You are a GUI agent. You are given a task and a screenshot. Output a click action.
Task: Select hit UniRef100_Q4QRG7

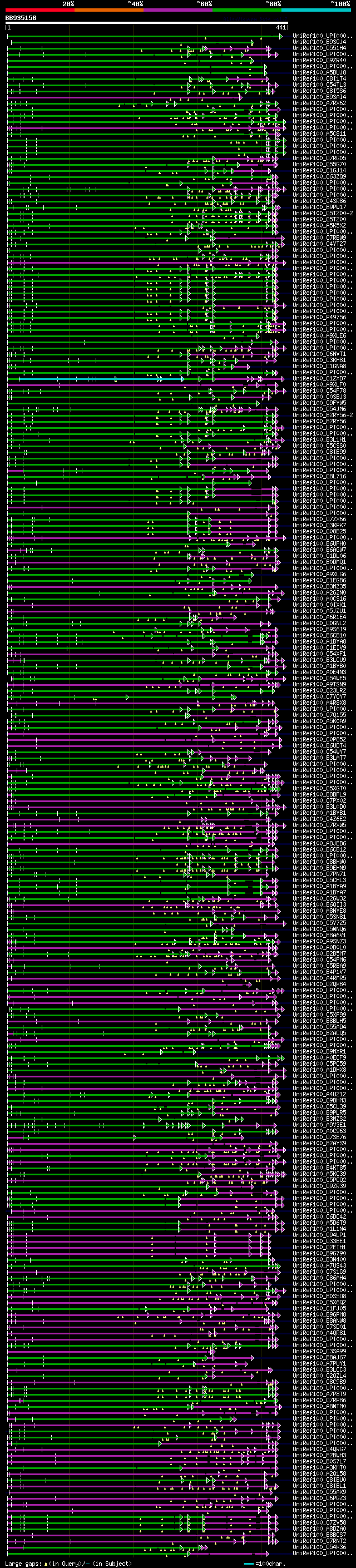tap(319, 1450)
